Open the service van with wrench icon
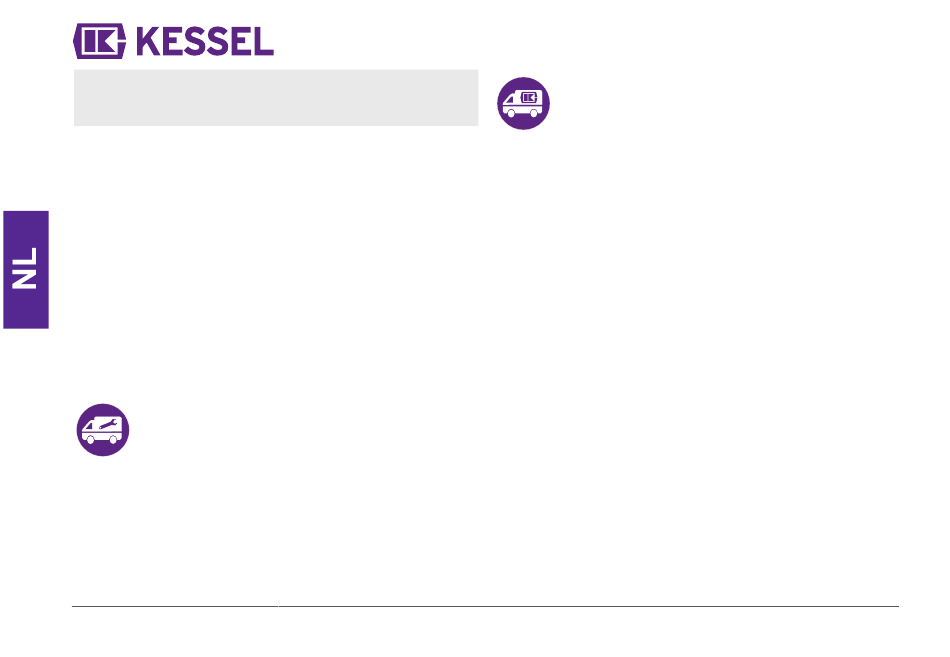 click(103, 430)
